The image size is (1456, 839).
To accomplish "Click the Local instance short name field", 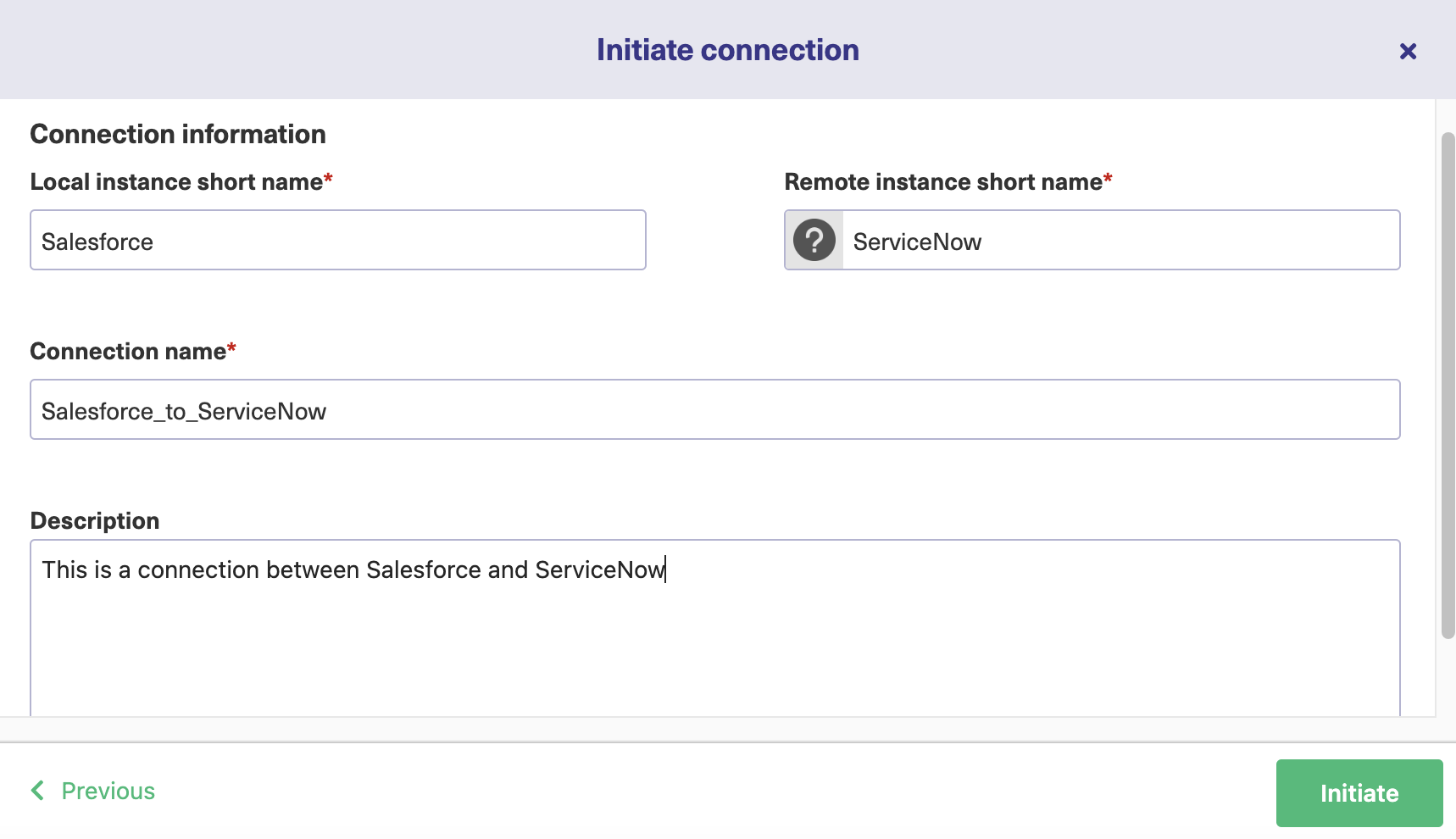I will pos(338,240).
